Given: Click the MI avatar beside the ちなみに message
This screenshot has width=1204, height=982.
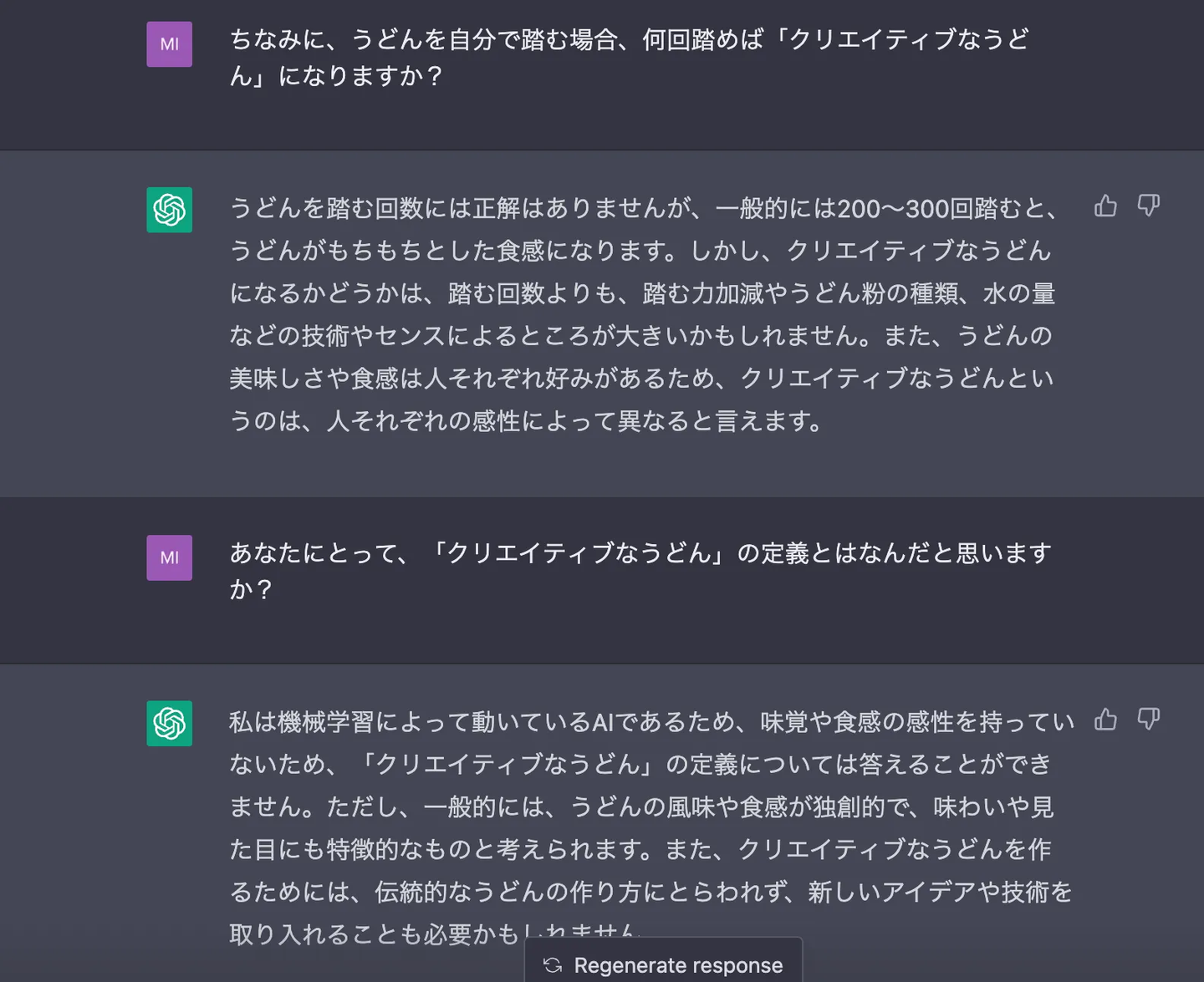Looking at the screenshot, I should pyautogui.click(x=170, y=44).
